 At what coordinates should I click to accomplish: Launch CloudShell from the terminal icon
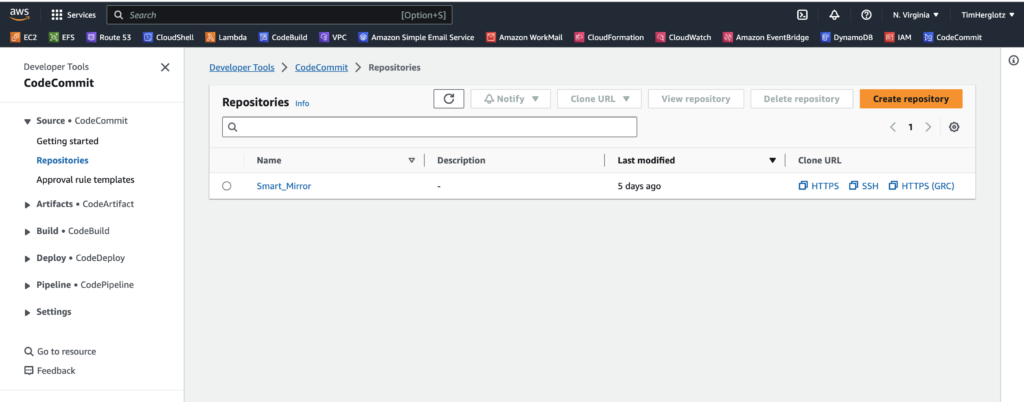(803, 14)
